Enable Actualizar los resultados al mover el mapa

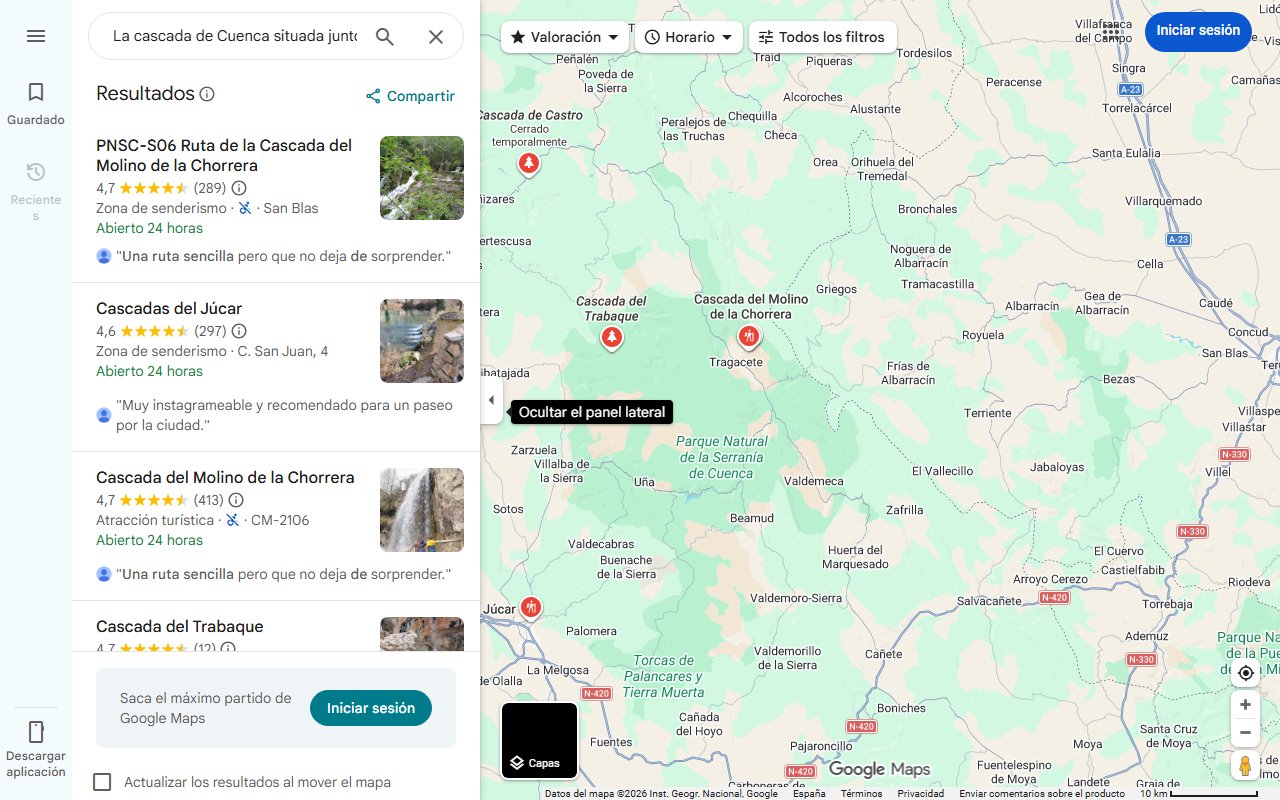102,782
